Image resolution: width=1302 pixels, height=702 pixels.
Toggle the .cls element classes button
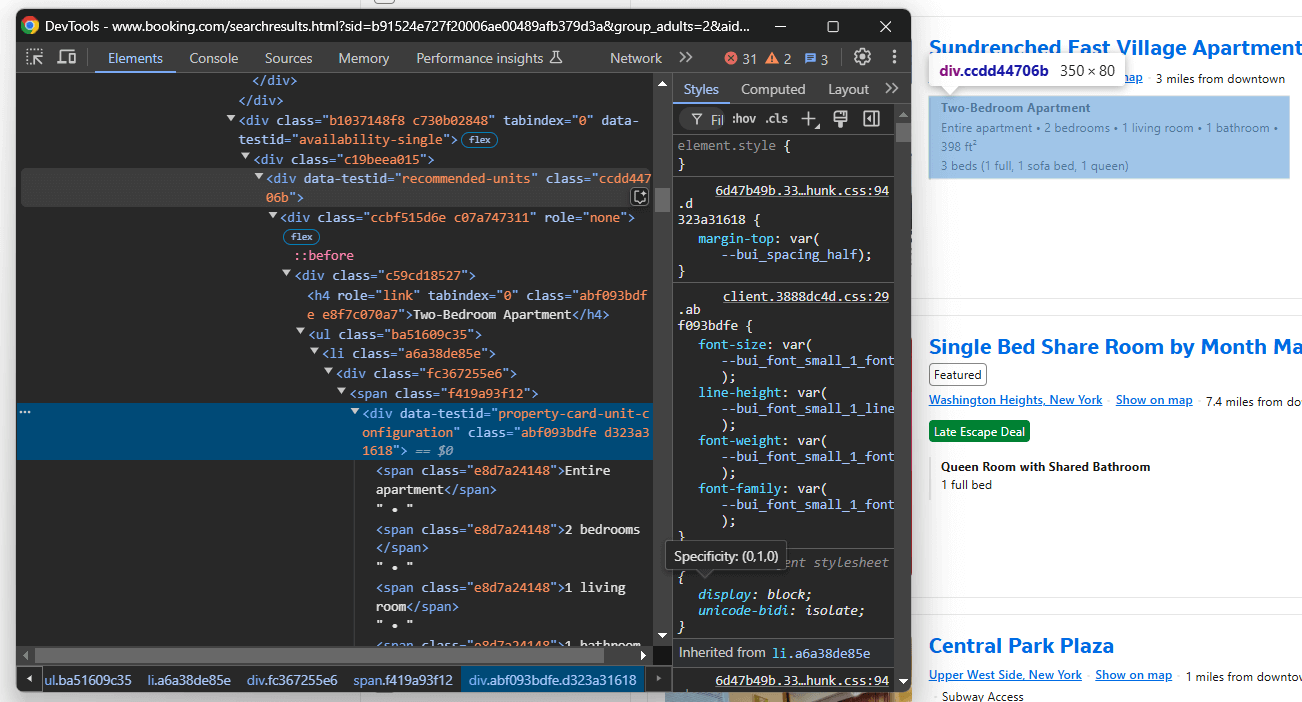777,119
